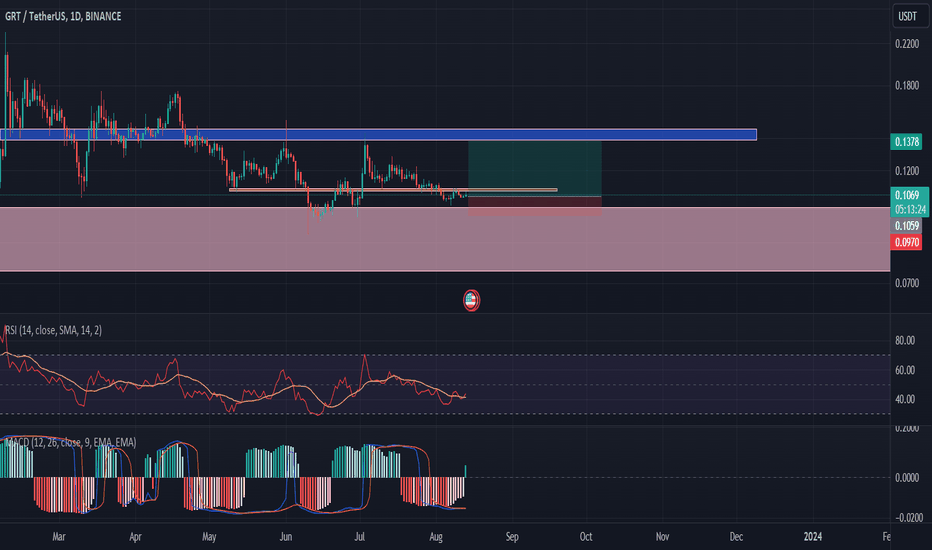Click the 05:13:24 countdown timer label
The image size is (932, 550).
coord(910,209)
